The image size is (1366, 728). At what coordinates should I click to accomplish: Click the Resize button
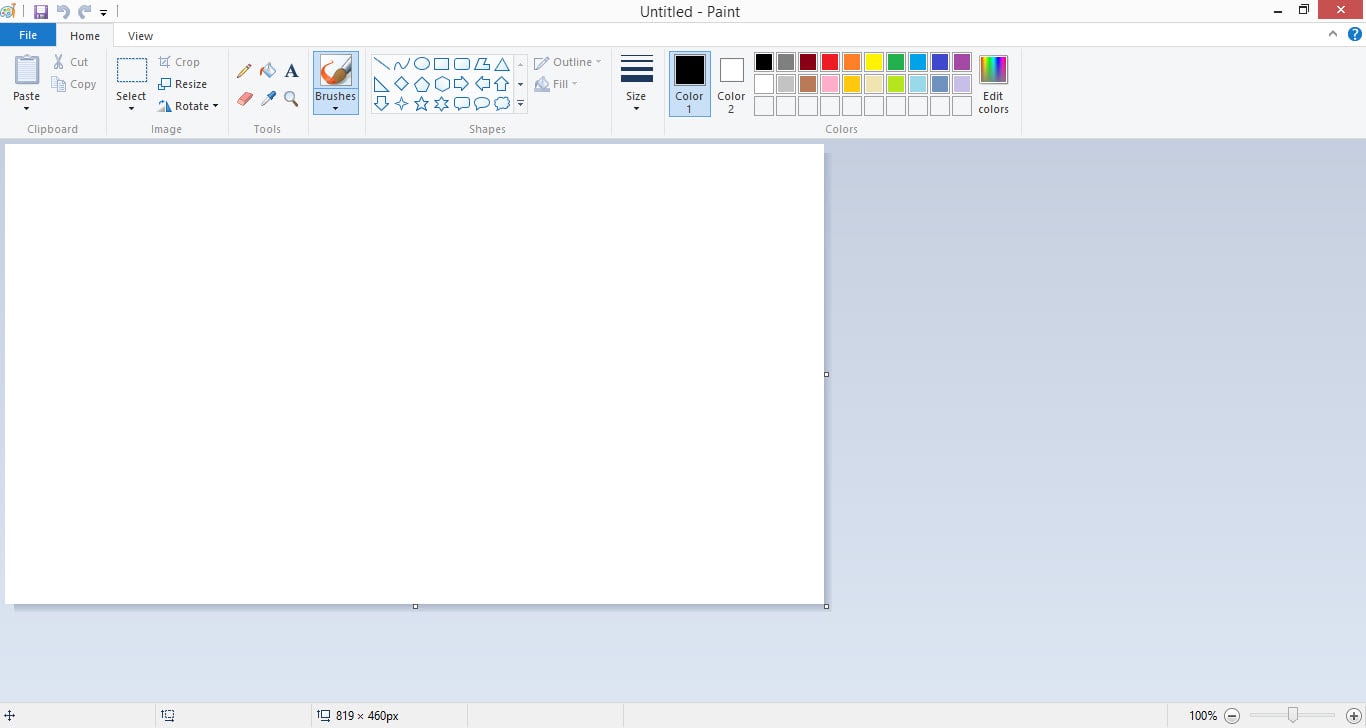pyautogui.click(x=185, y=84)
